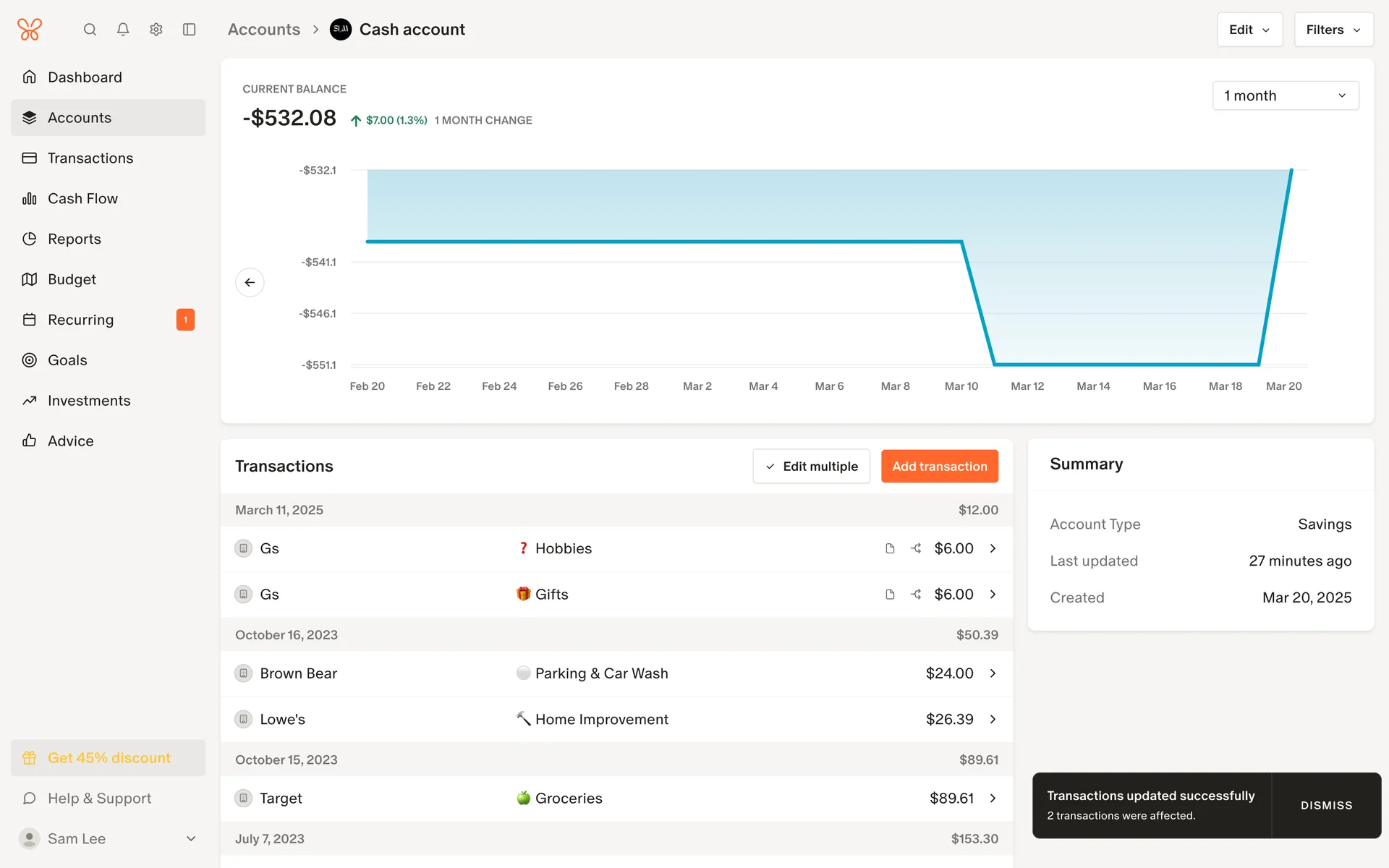Open the 1 month range dropdown
Screen dimensions: 1389x868
coord(1285,95)
